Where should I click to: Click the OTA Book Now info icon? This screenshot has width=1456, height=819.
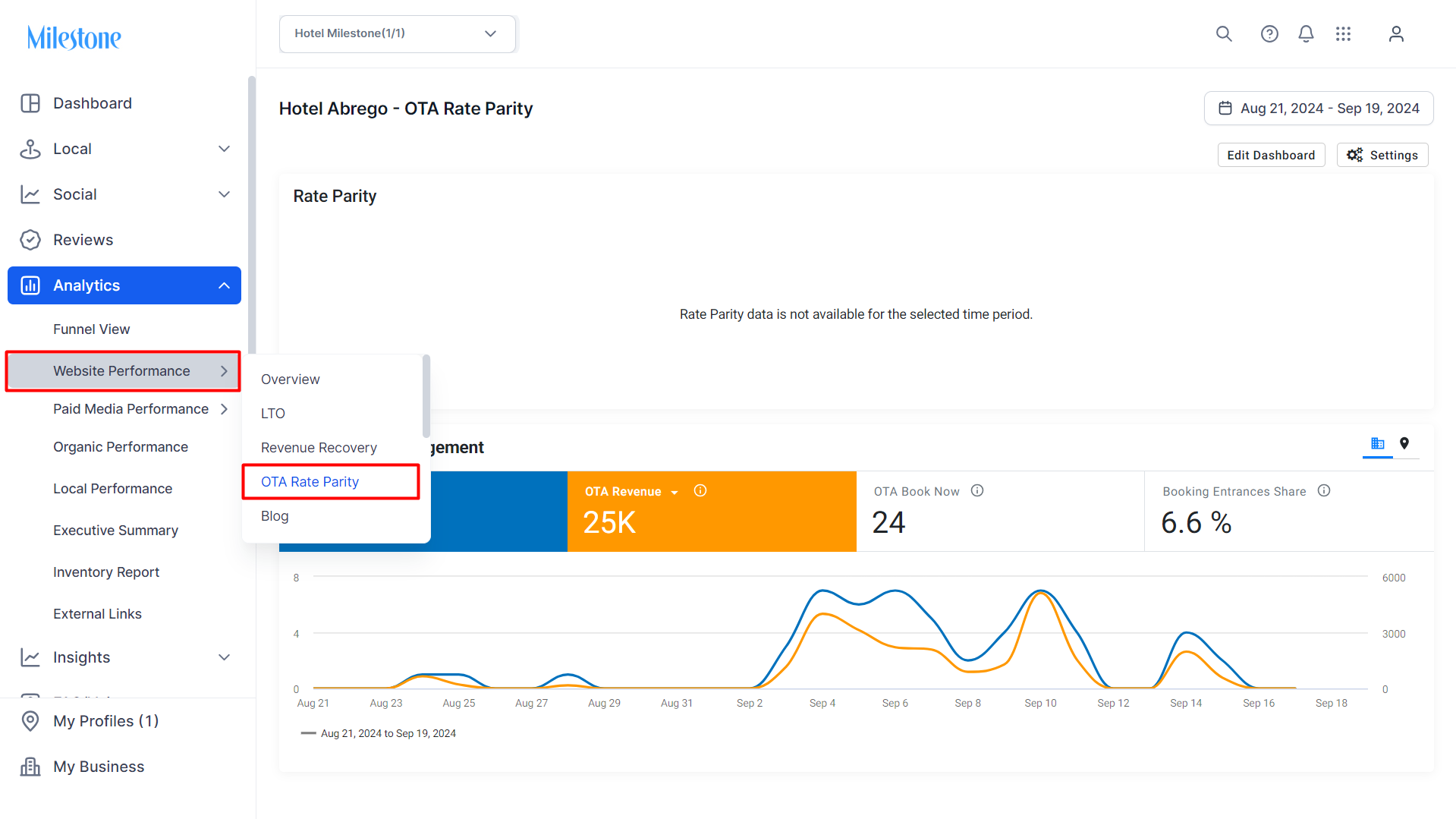tap(977, 491)
